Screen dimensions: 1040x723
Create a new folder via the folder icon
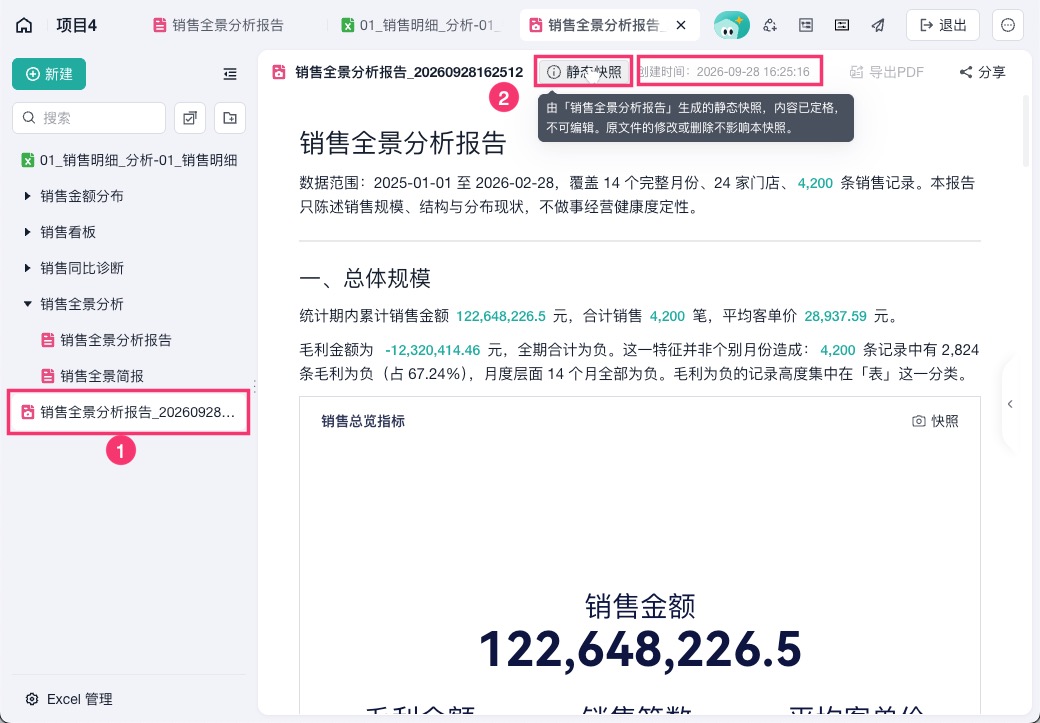click(229, 118)
